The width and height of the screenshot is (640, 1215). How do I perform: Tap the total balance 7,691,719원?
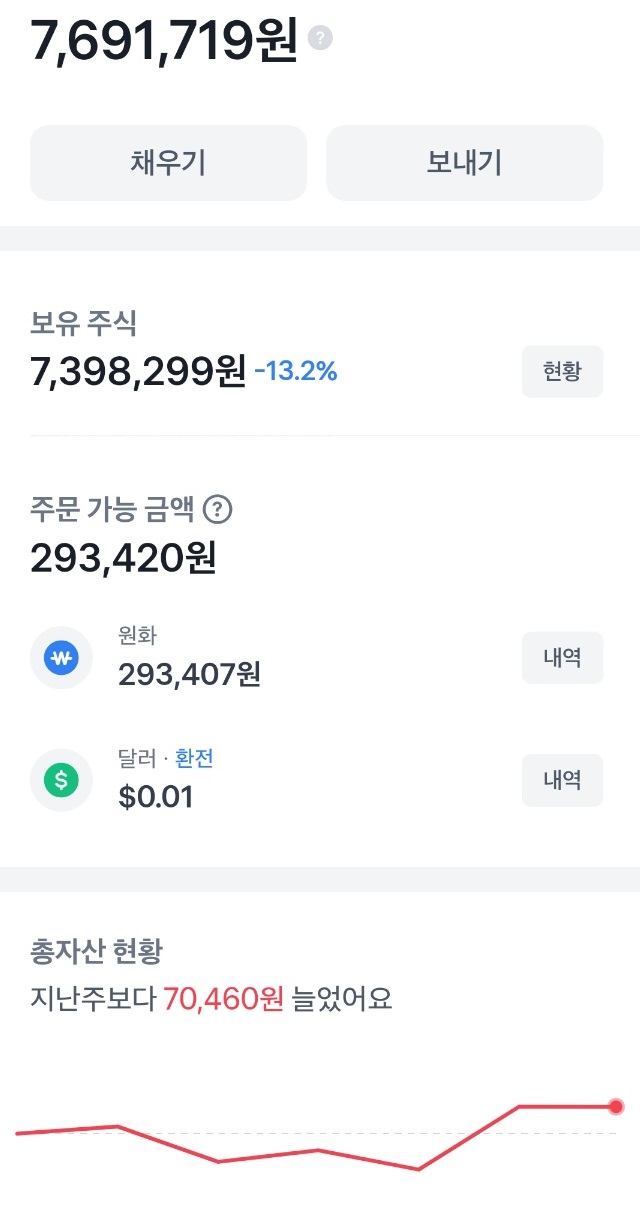point(164,40)
